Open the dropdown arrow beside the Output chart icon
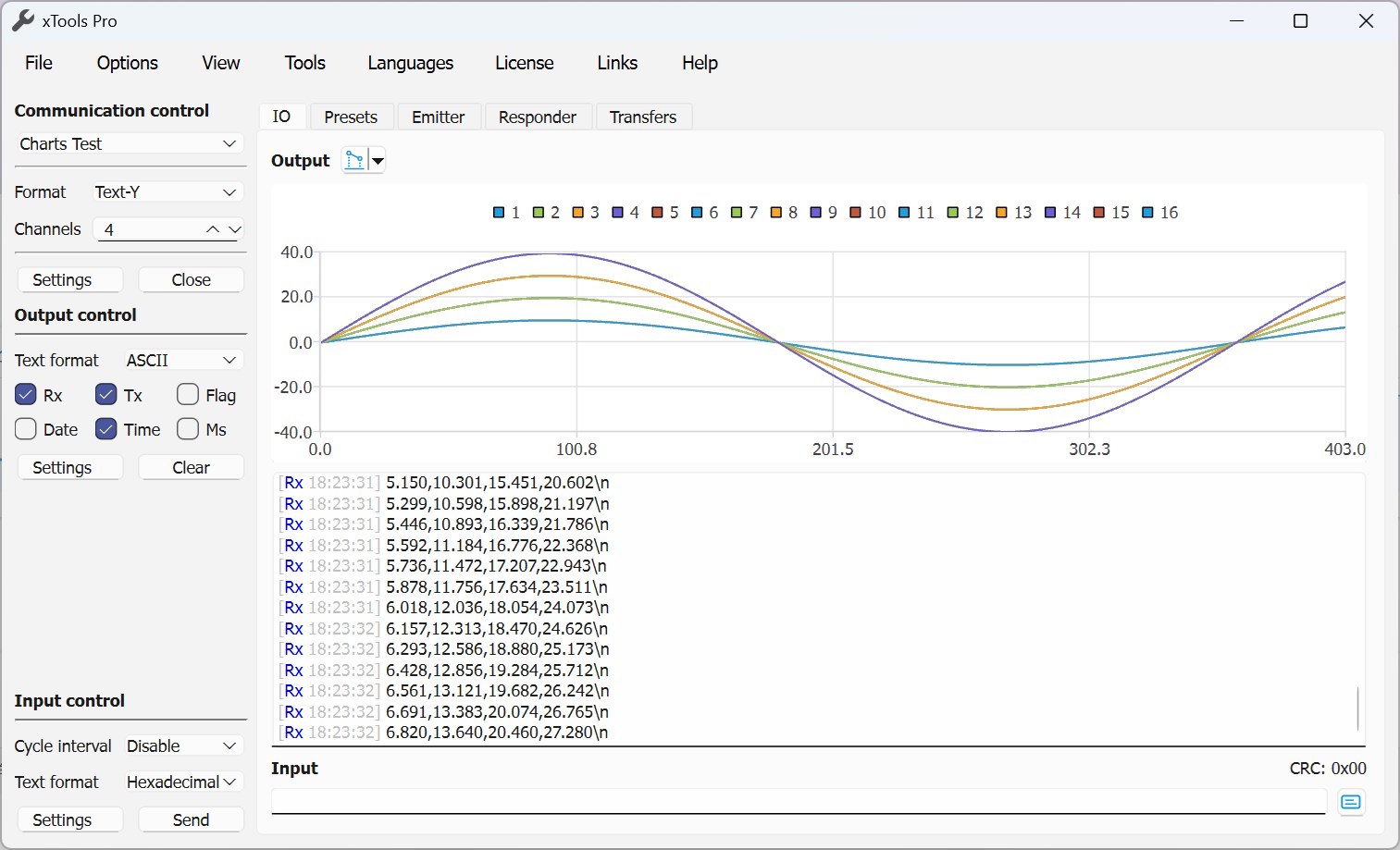 [x=378, y=161]
